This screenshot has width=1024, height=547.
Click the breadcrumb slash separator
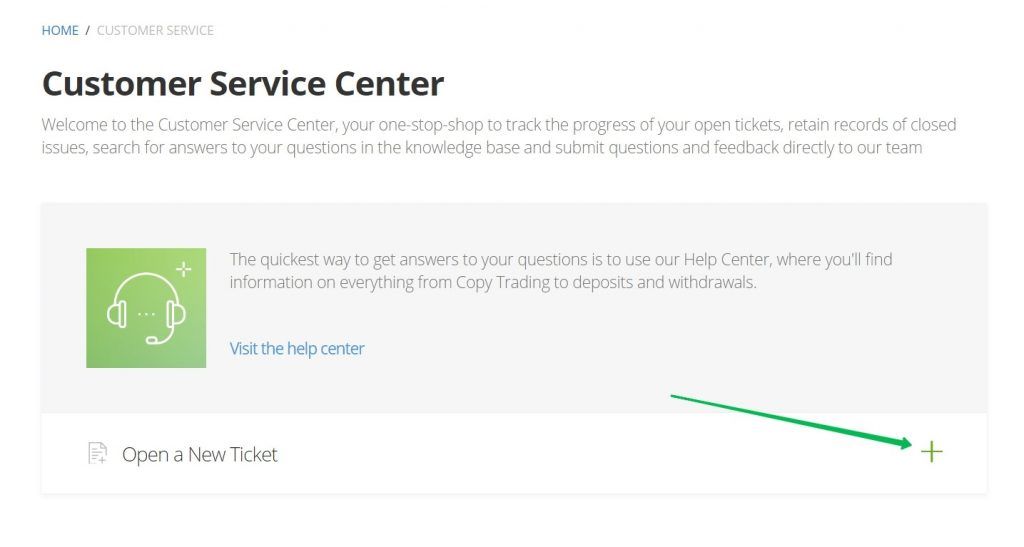[x=88, y=30]
